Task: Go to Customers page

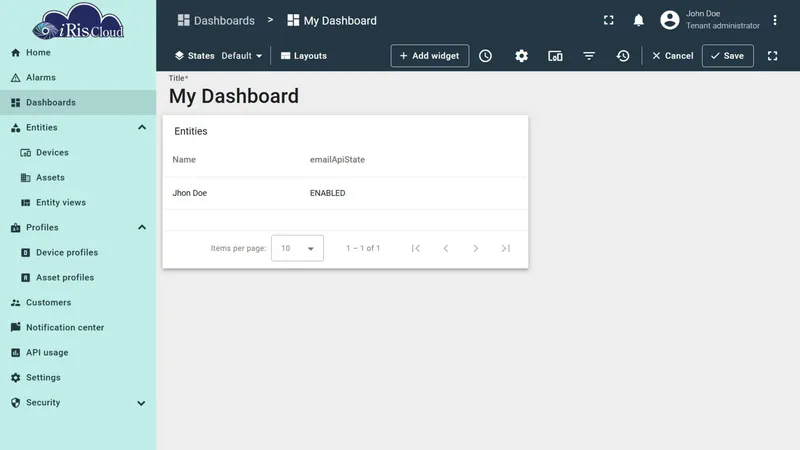Action: pyautogui.click(x=78, y=303)
